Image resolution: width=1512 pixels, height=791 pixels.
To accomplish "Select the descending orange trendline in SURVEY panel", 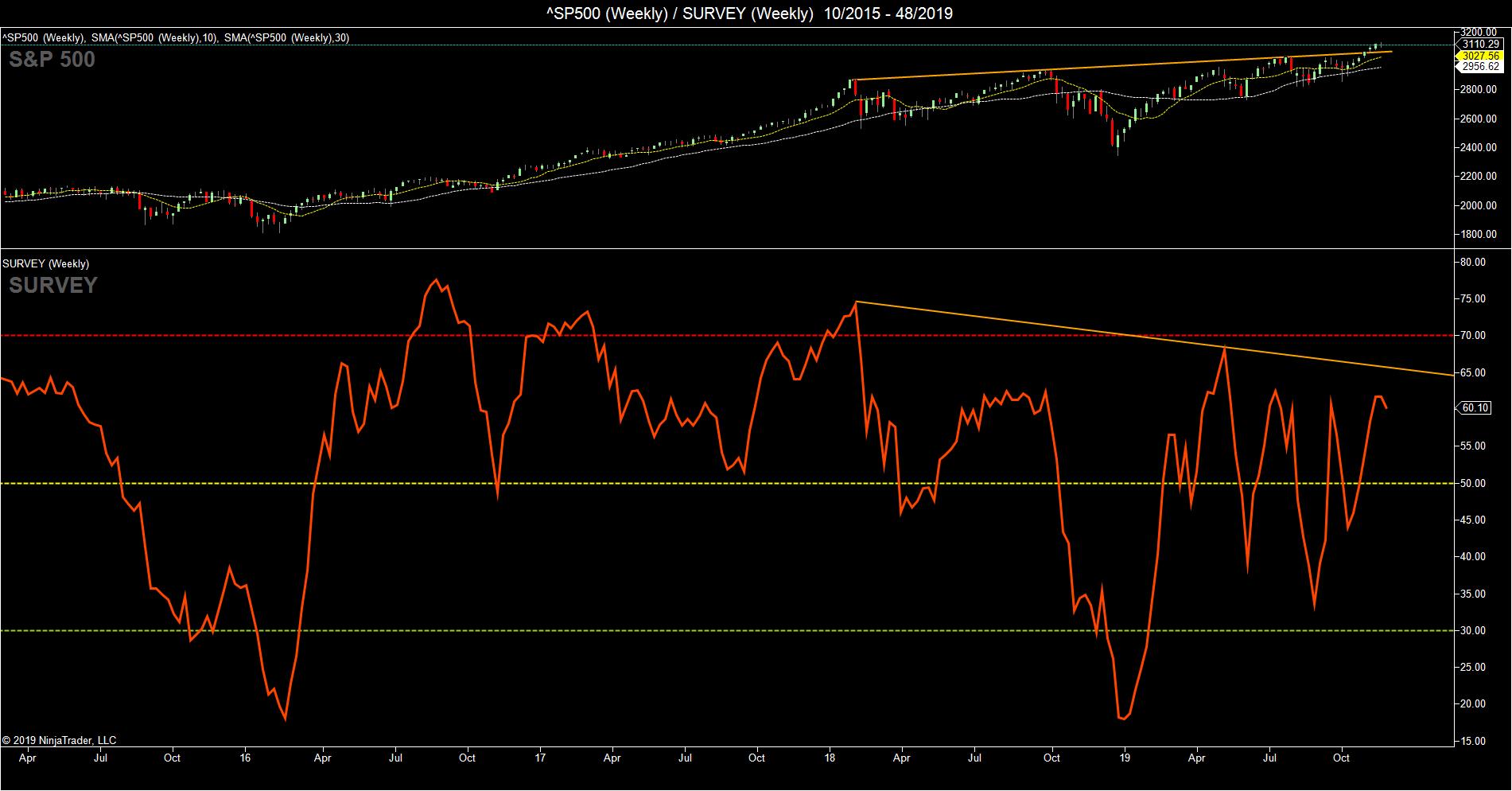I will (x=1154, y=339).
